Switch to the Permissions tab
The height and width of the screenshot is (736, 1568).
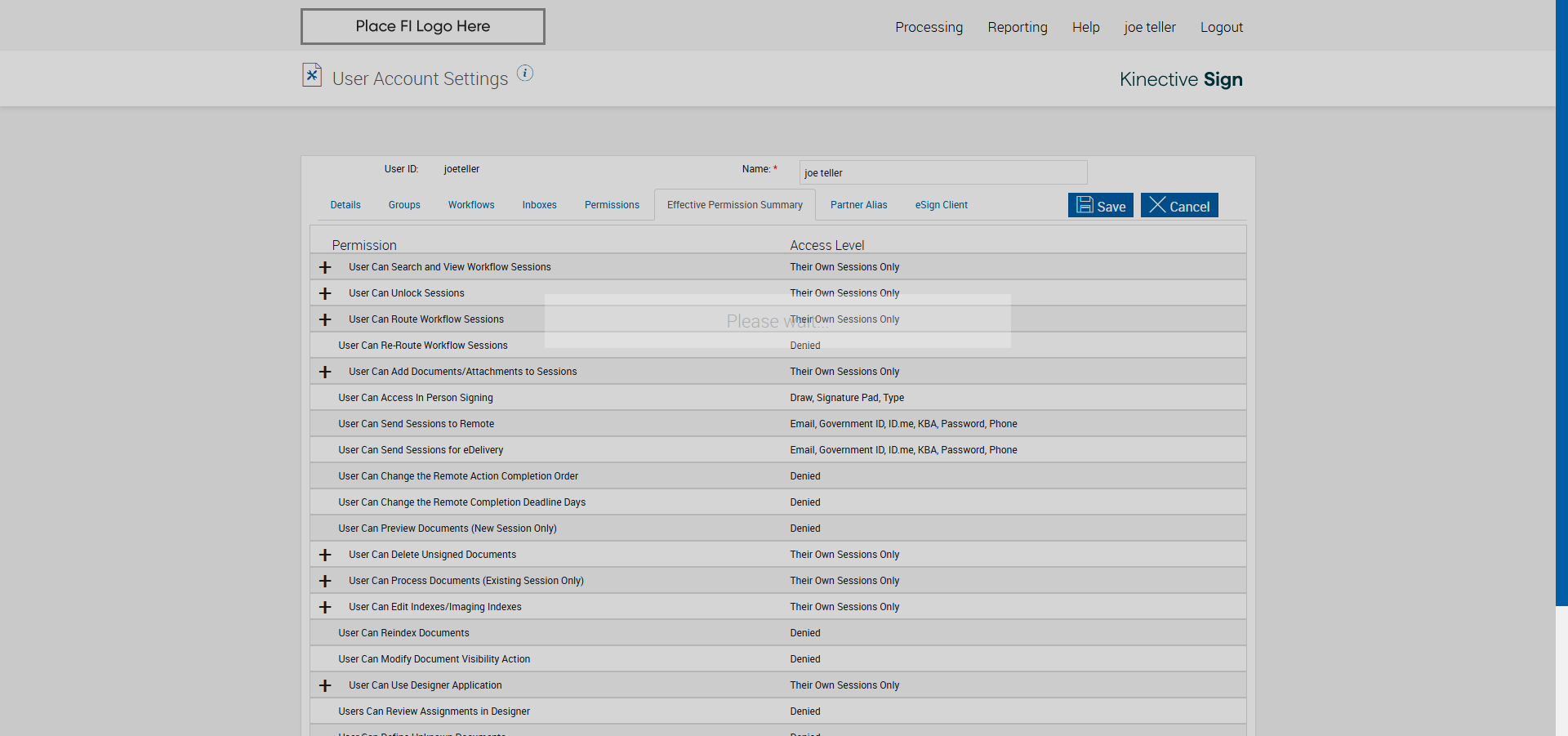(x=612, y=205)
